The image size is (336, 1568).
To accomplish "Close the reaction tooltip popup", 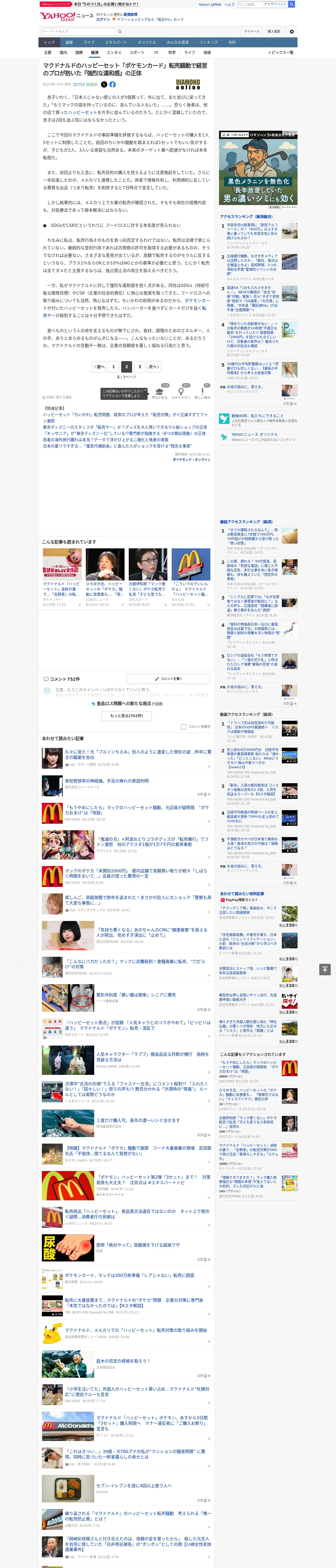I will tap(145, 391).
